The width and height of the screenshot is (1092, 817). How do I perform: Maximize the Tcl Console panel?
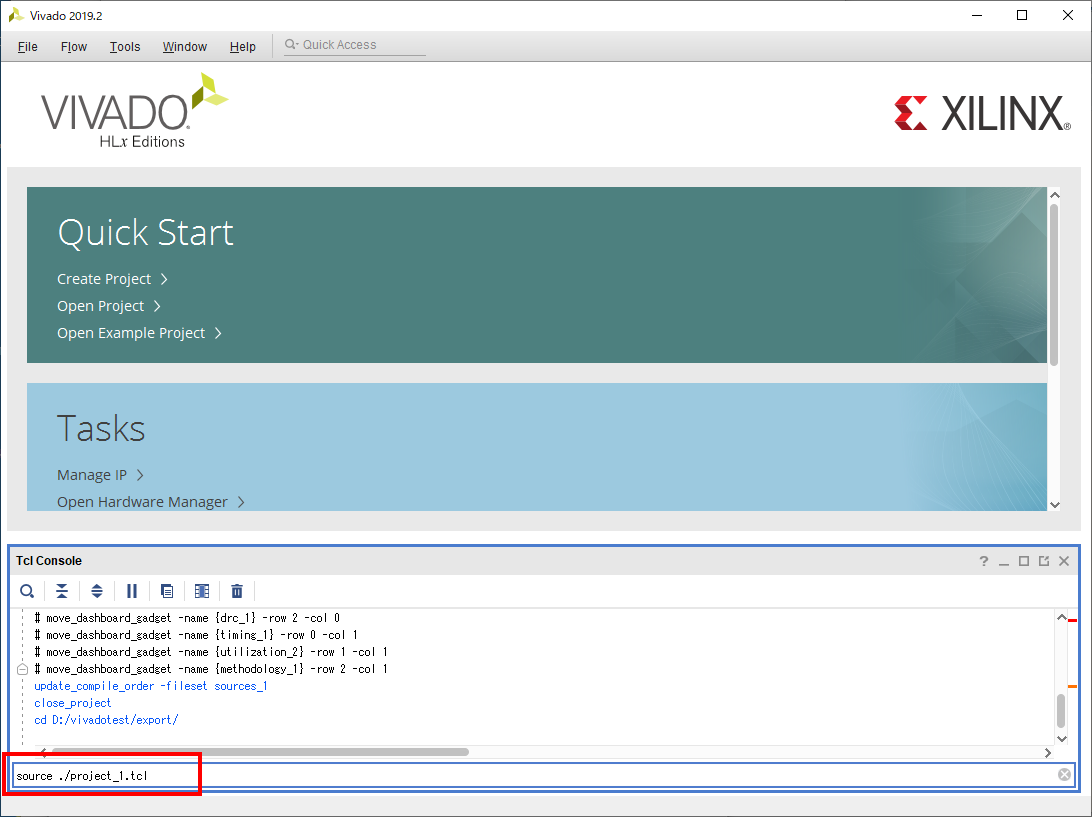(x=1024, y=561)
